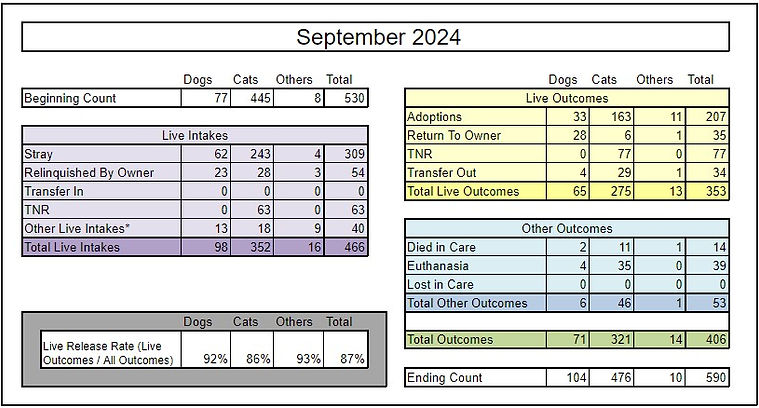Select the Live Release Rate description cell
The image size is (759, 408).
tap(108, 353)
